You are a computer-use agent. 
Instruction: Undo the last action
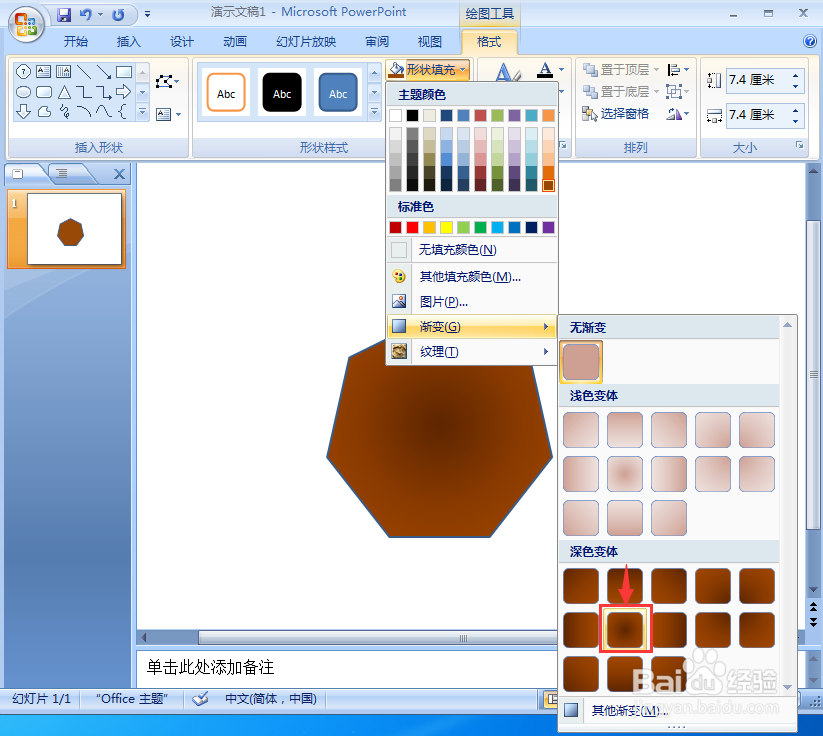point(86,15)
